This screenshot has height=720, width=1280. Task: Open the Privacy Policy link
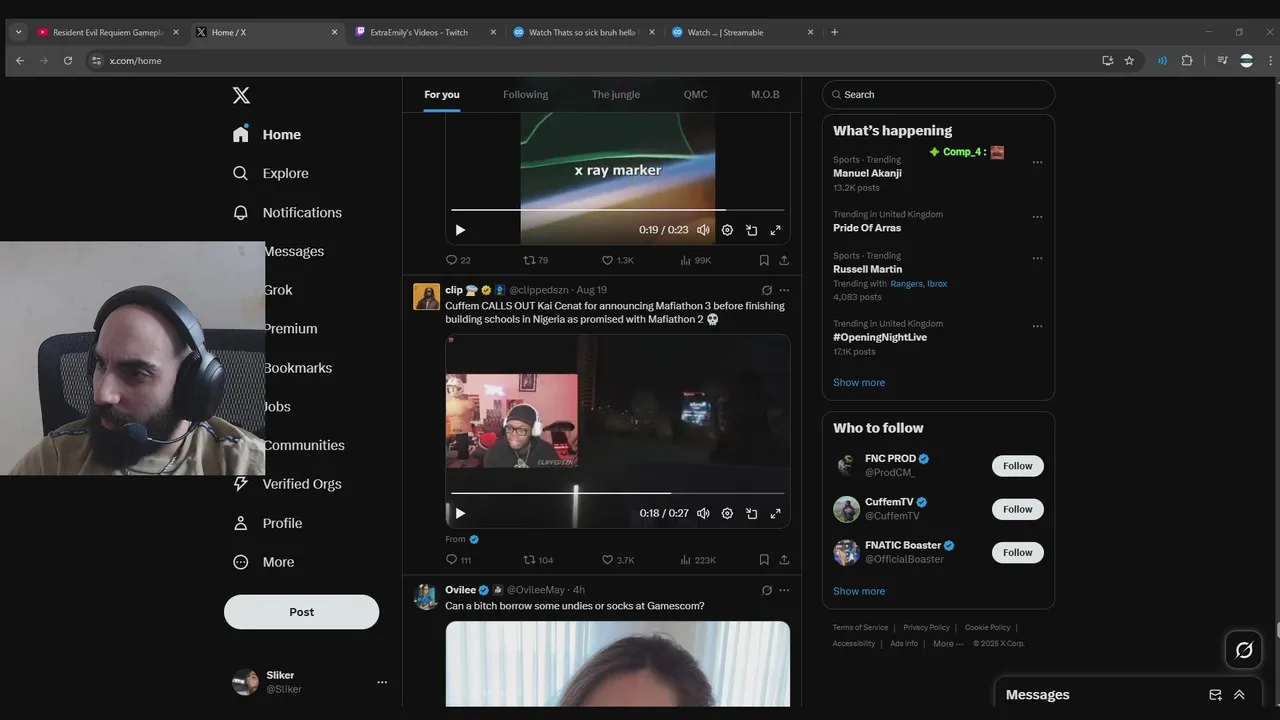click(x=926, y=628)
